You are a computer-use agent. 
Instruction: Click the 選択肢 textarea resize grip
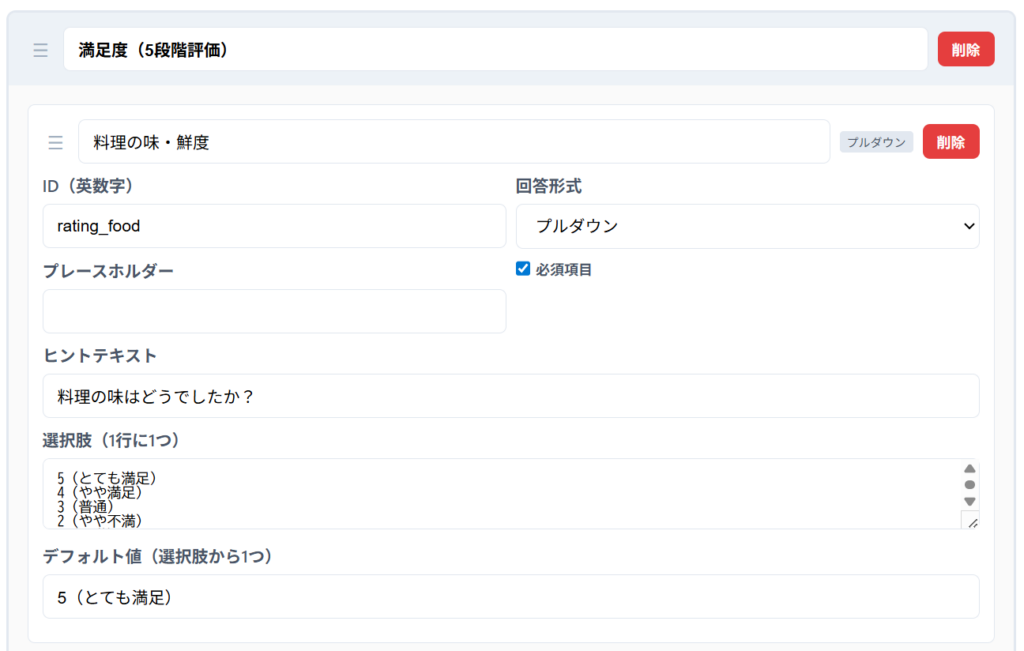(x=970, y=520)
